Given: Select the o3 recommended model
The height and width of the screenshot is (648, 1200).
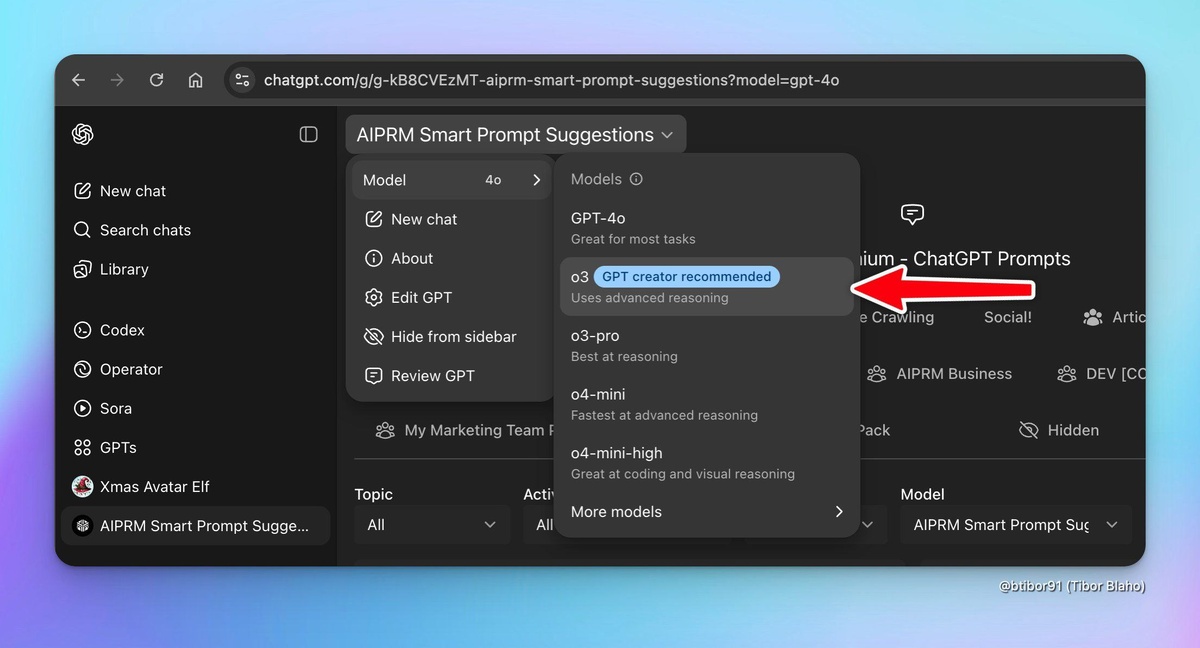Looking at the screenshot, I should point(706,286).
